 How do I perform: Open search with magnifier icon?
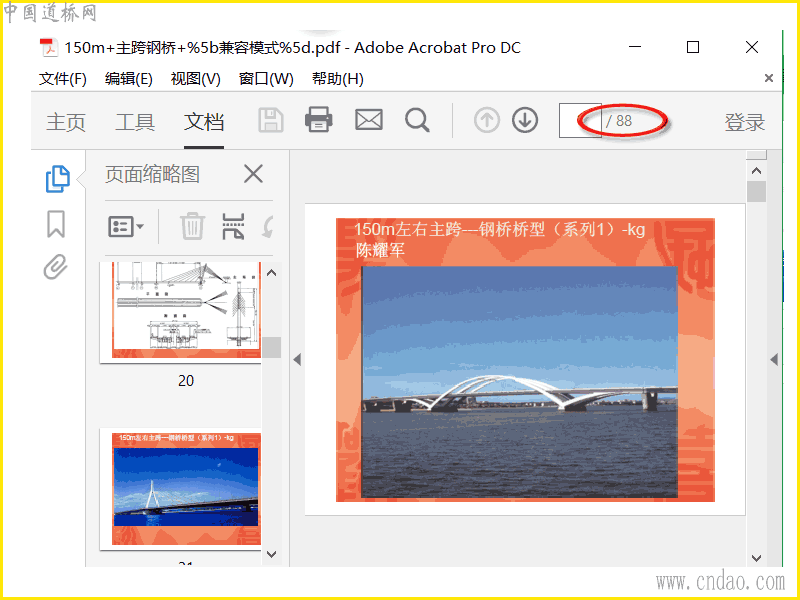417,120
